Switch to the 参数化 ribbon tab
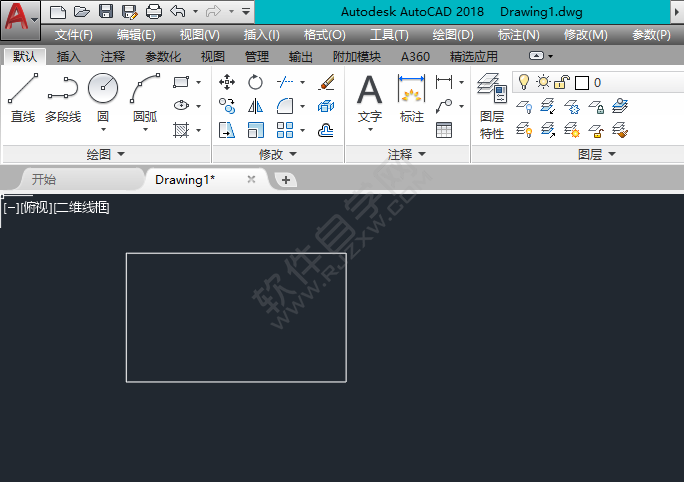The image size is (684, 482). [163, 56]
